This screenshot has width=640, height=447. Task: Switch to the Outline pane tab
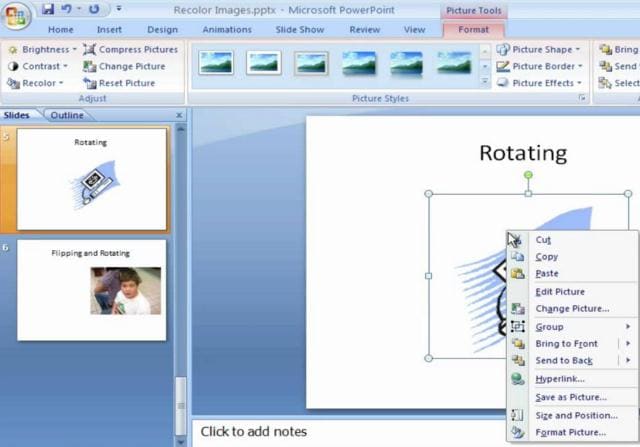[67, 115]
